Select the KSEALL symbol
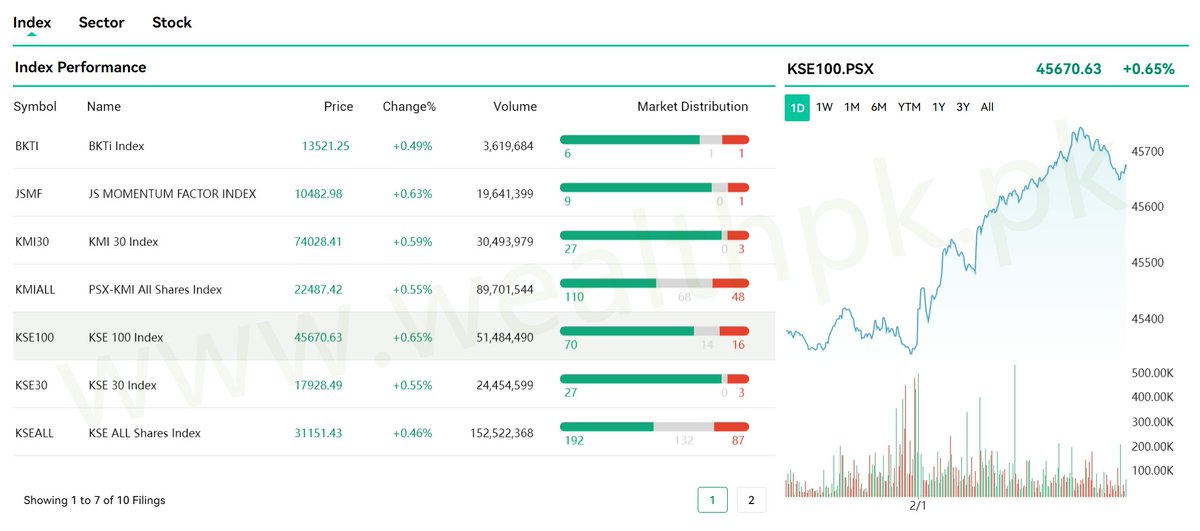 [34, 434]
